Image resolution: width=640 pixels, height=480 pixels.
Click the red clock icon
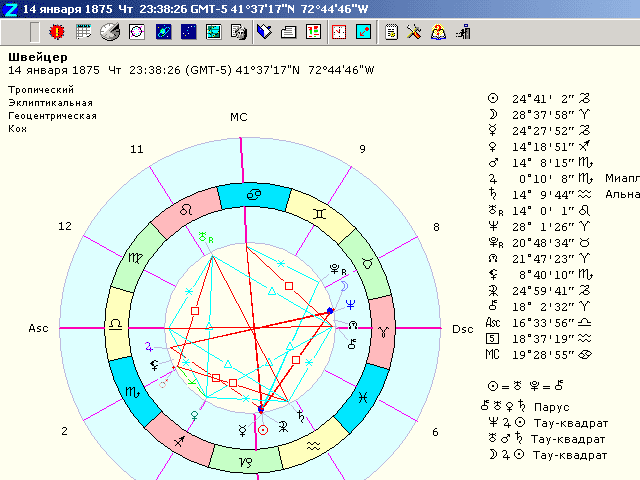tap(339, 32)
